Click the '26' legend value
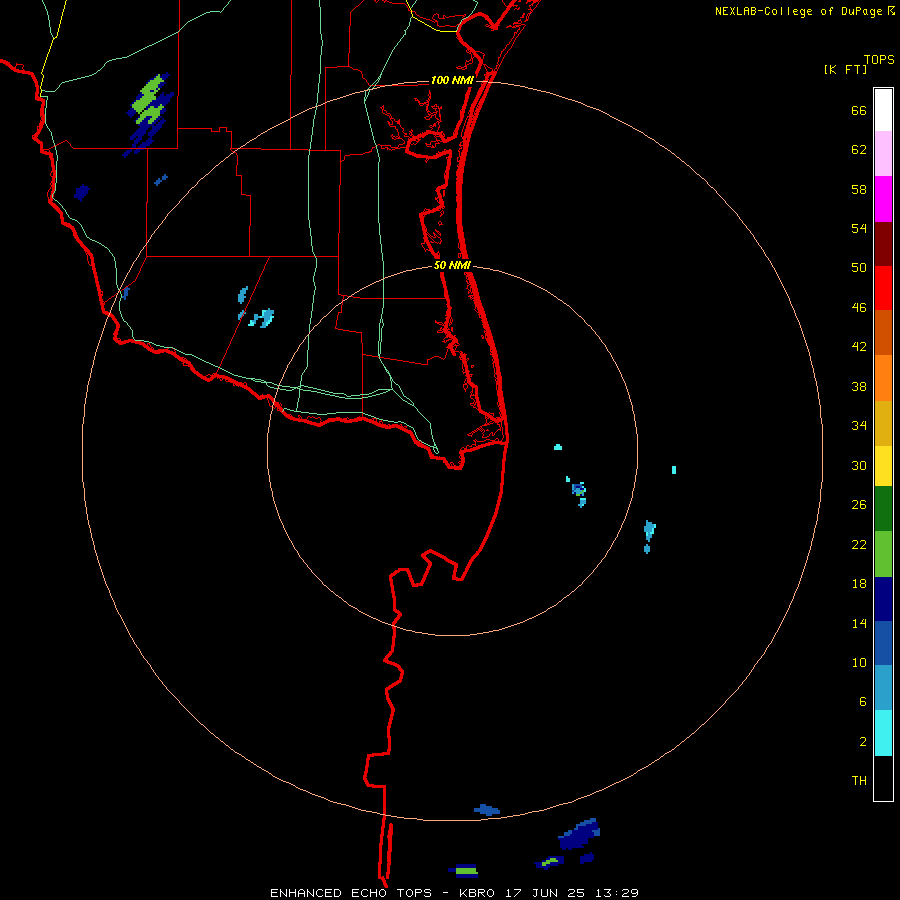Image resolution: width=900 pixels, height=900 pixels. coord(859,505)
